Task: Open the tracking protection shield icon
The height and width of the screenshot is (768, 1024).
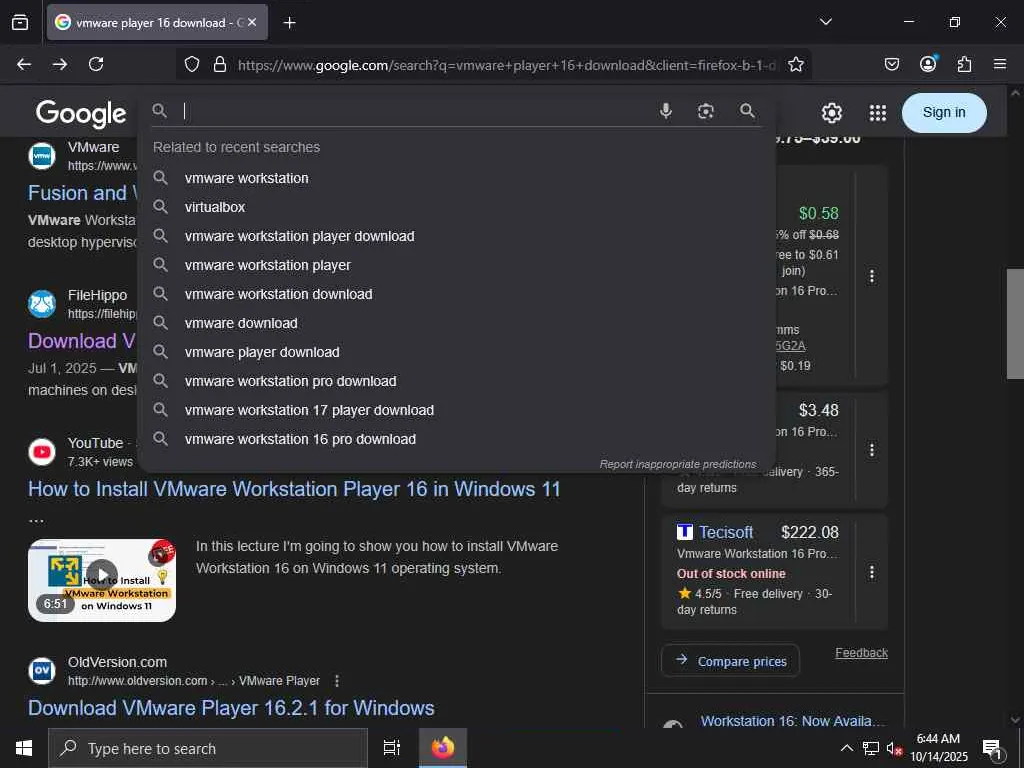Action: [x=191, y=65]
